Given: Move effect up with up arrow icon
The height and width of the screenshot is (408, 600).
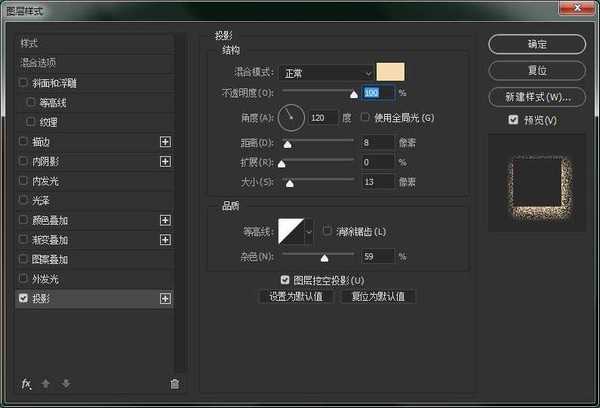Looking at the screenshot, I should tap(46, 383).
